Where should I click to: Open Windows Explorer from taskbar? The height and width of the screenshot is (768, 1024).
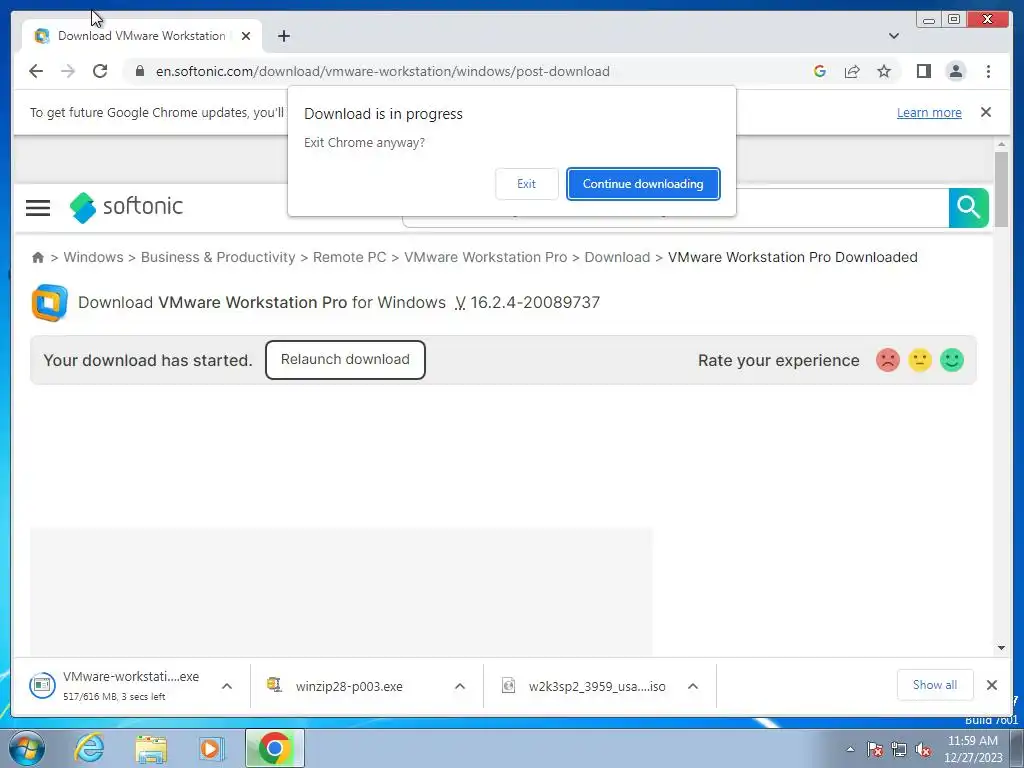(x=151, y=748)
